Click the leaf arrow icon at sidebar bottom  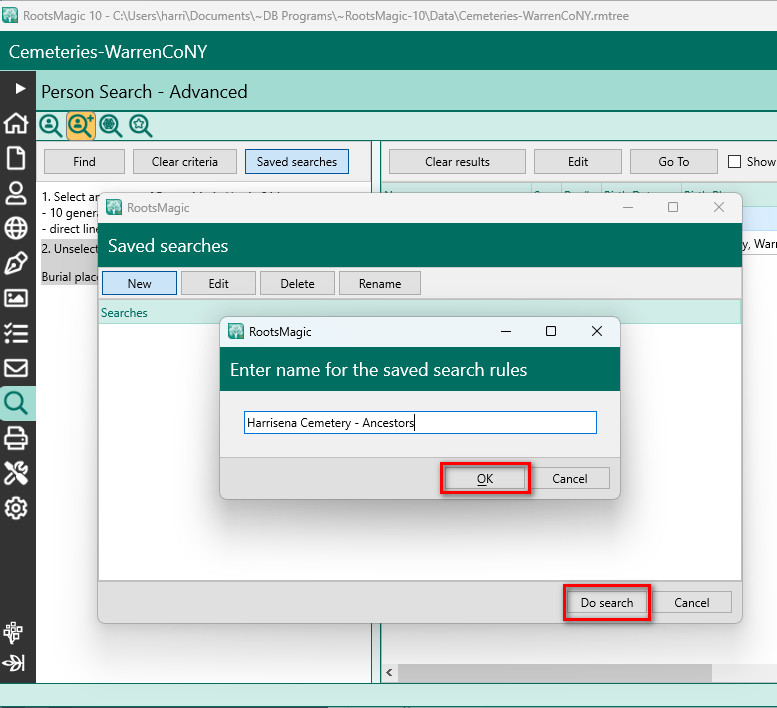tap(13, 662)
